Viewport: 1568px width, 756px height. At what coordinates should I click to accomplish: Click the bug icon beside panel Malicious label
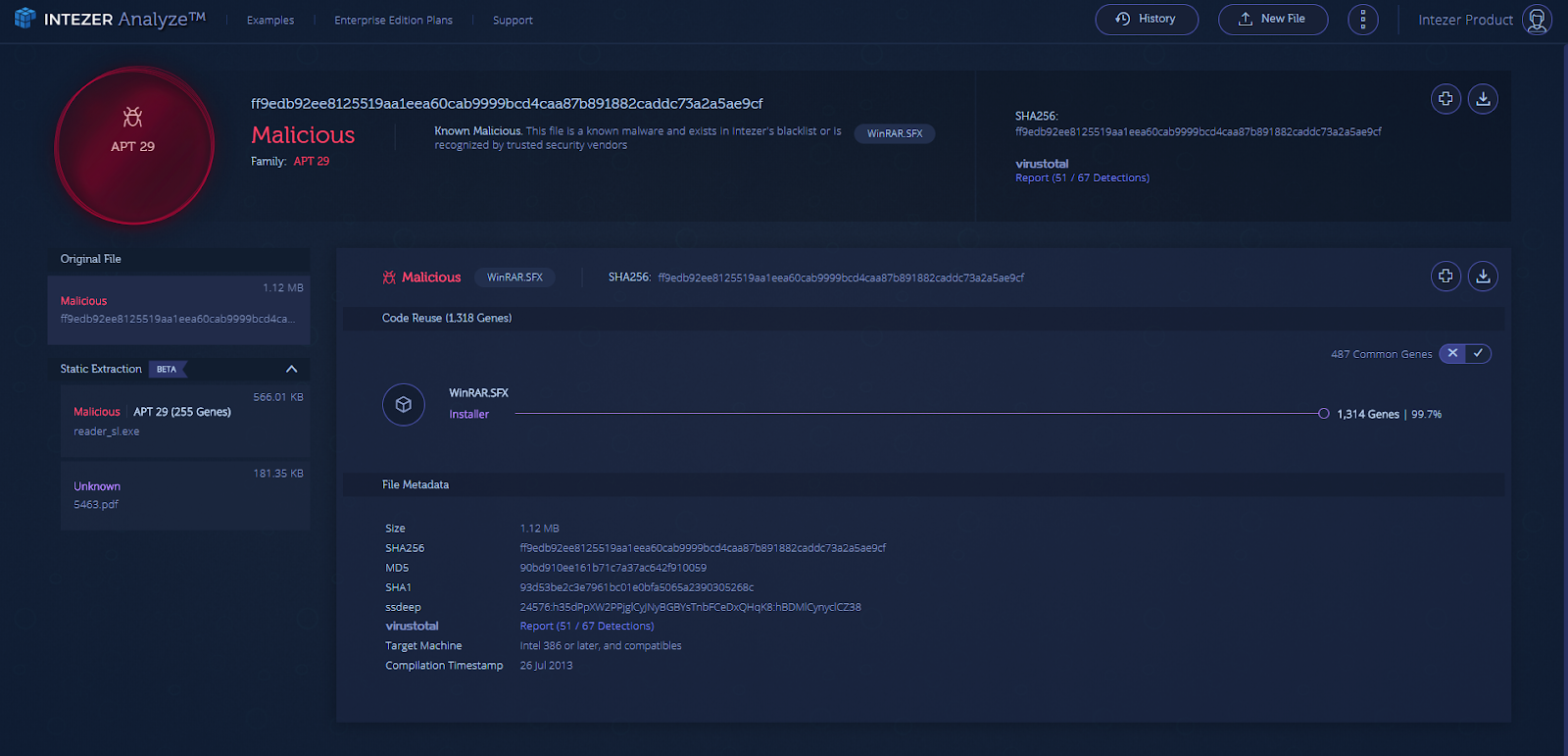tap(389, 277)
